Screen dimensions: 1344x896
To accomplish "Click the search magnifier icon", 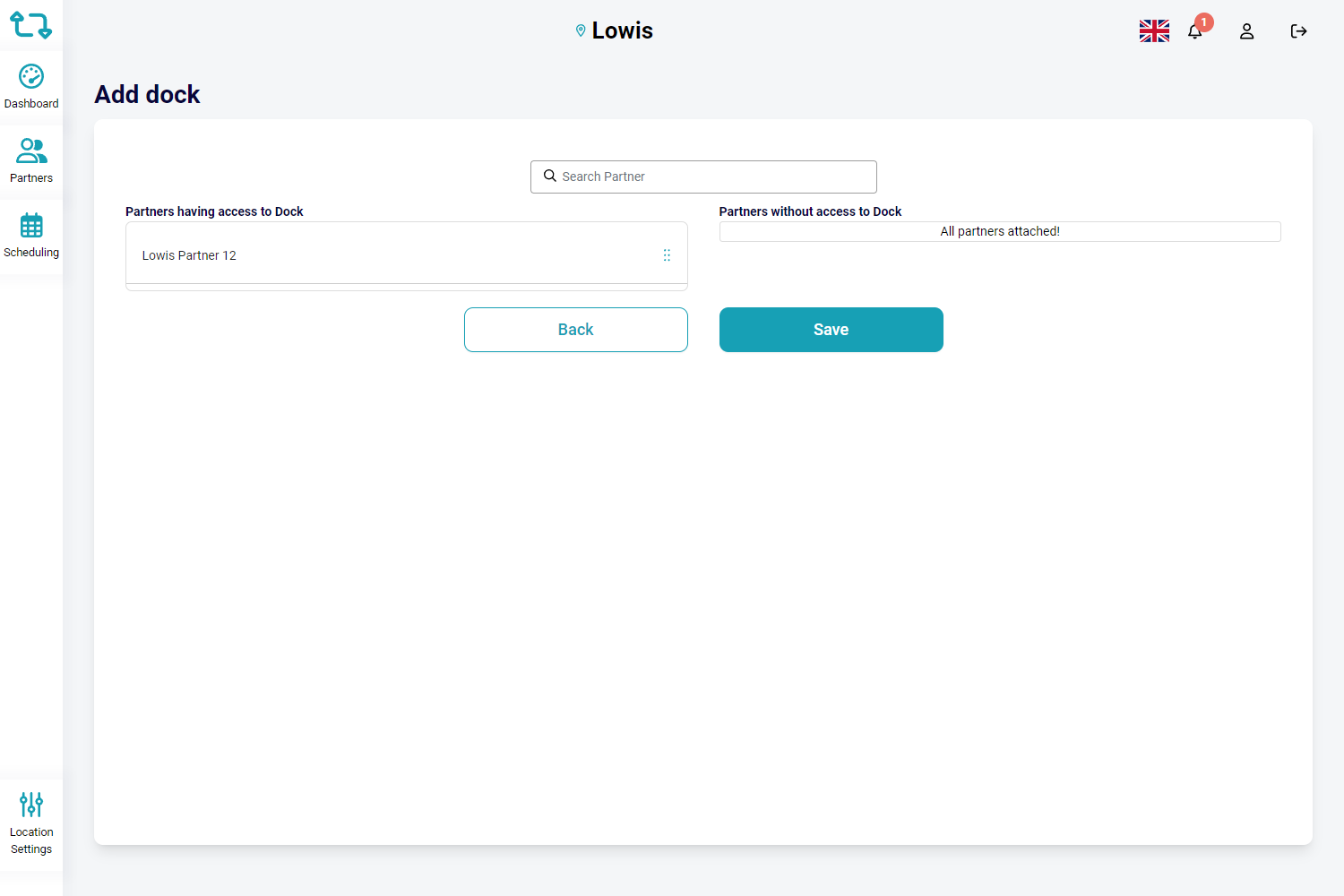I will (550, 177).
